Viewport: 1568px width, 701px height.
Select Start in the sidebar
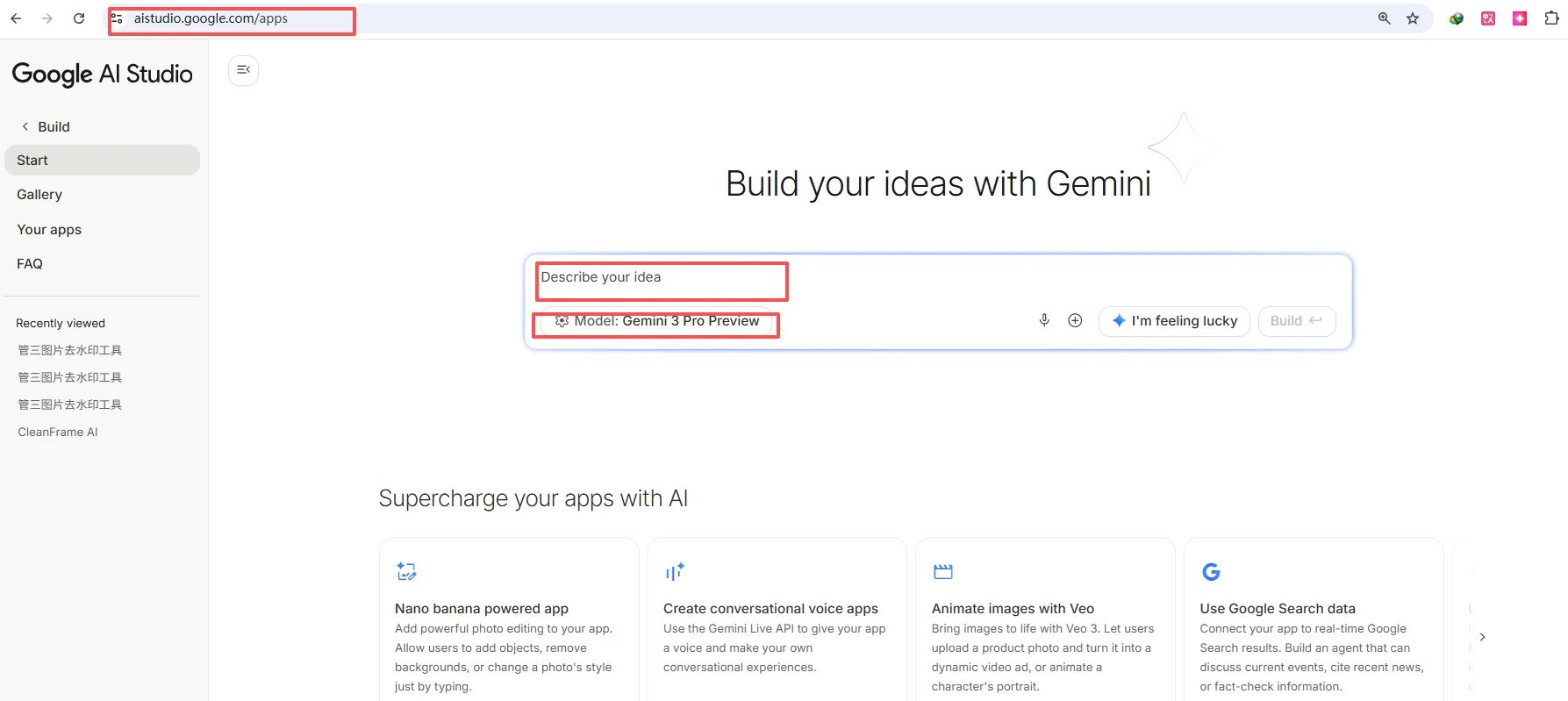102,161
